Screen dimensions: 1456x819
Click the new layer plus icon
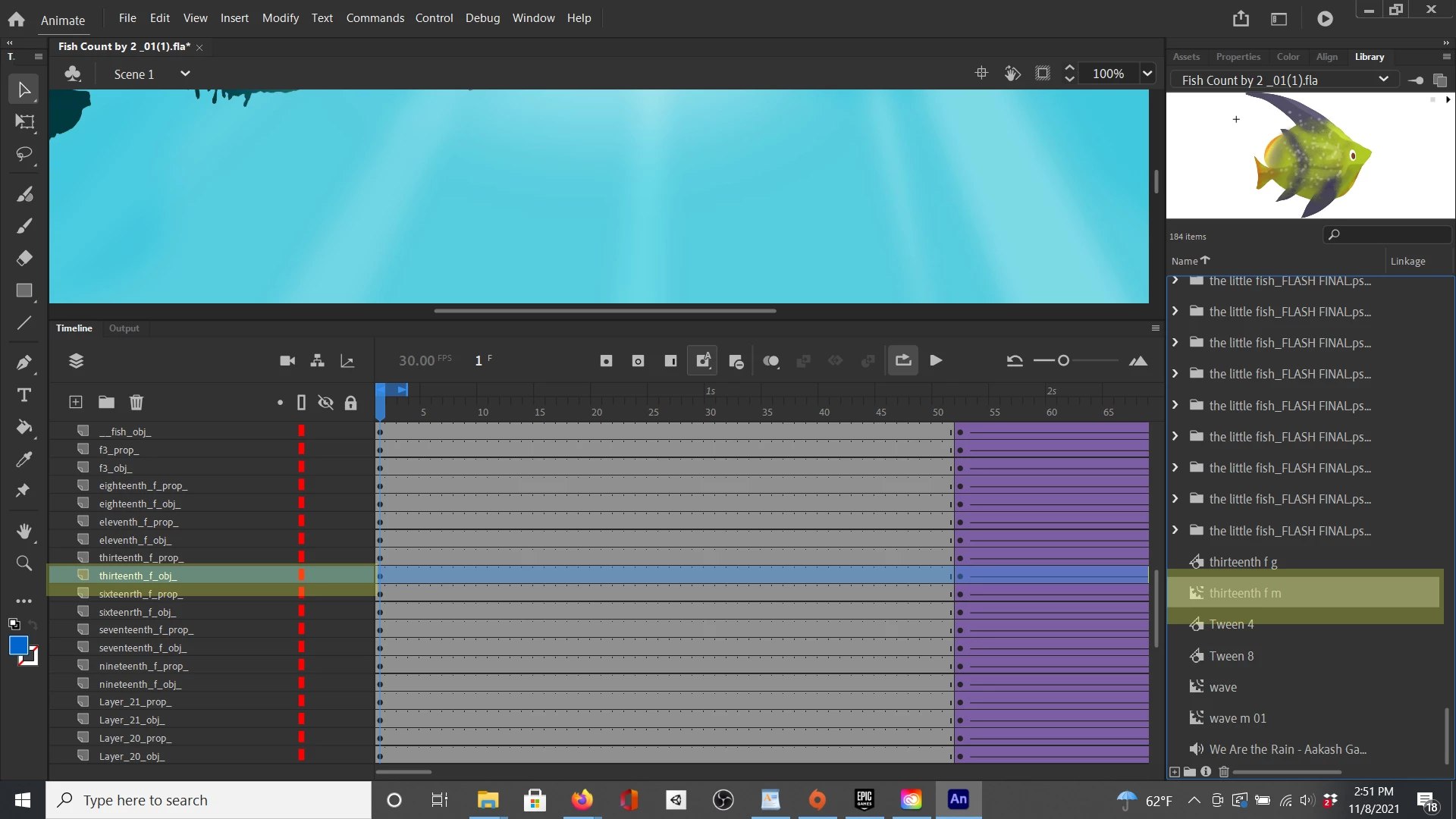76,402
